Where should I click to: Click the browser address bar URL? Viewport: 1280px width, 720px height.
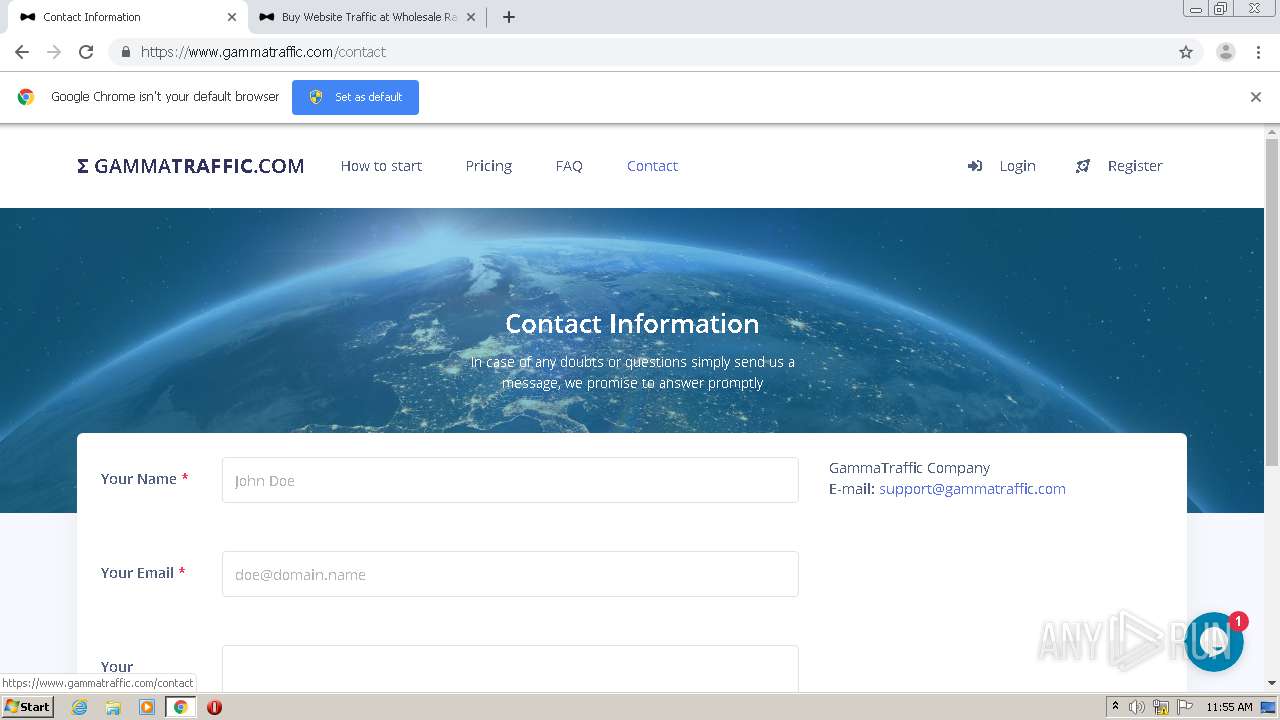coord(263,52)
